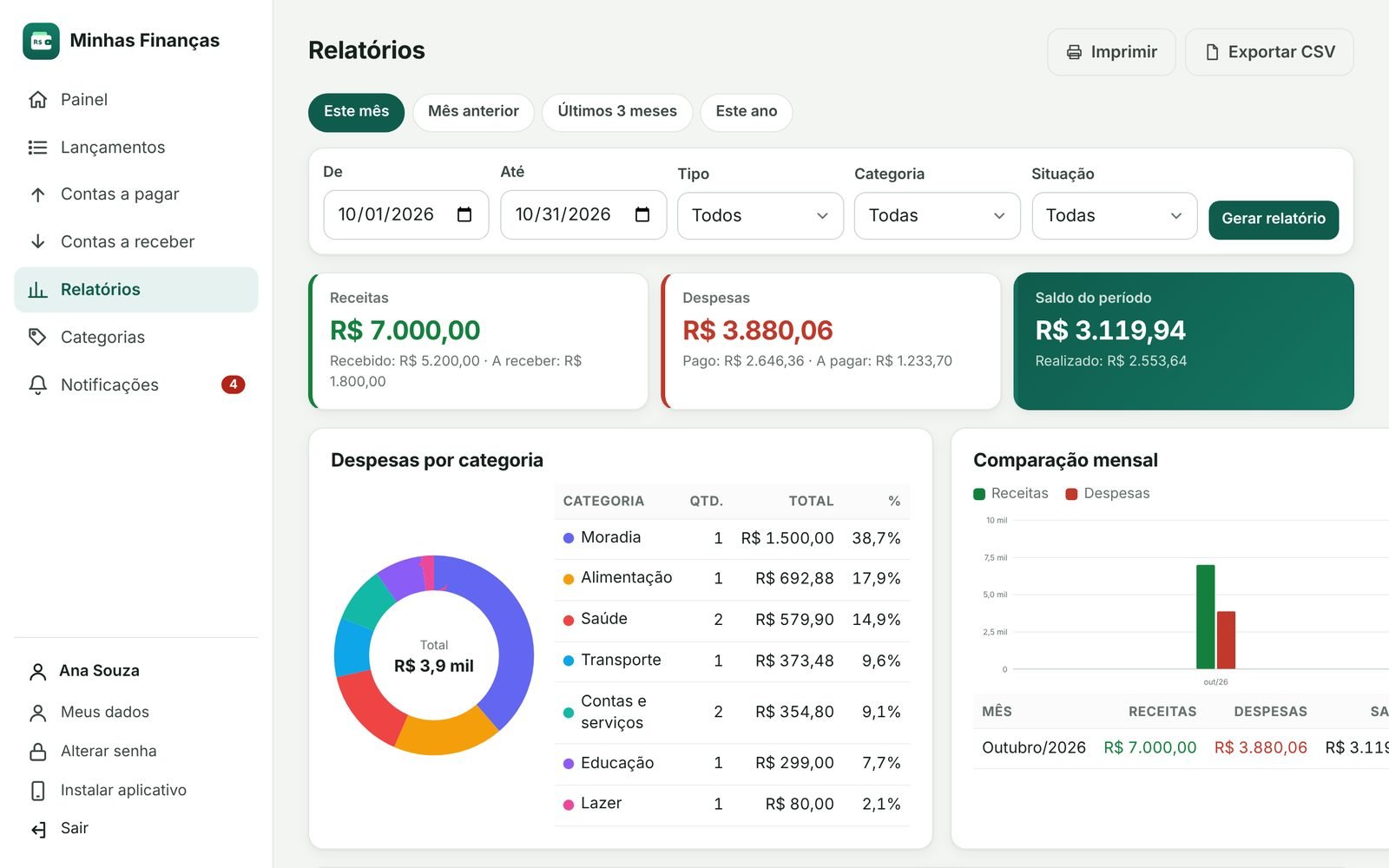Click the Gerar relatório button
The width and height of the screenshot is (1389, 868).
pos(1274,220)
